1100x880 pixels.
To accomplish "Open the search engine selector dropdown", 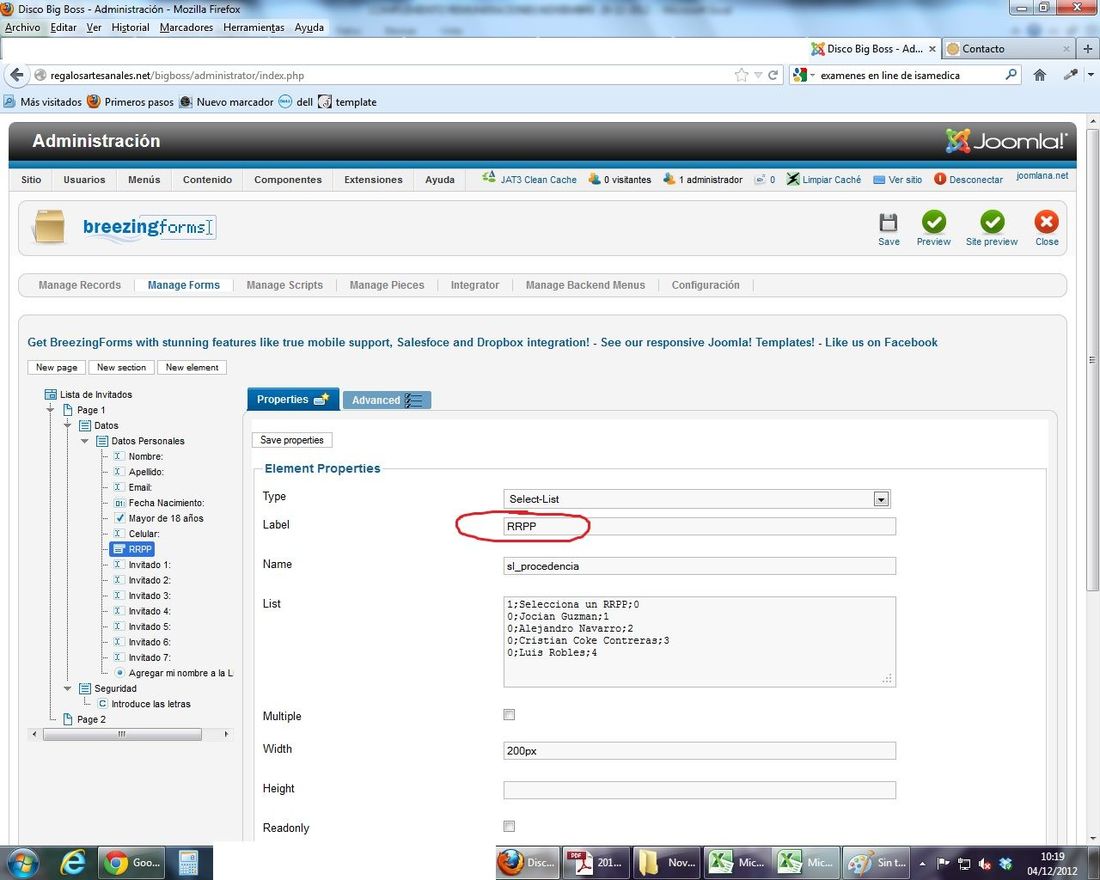I will click(804, 75).
